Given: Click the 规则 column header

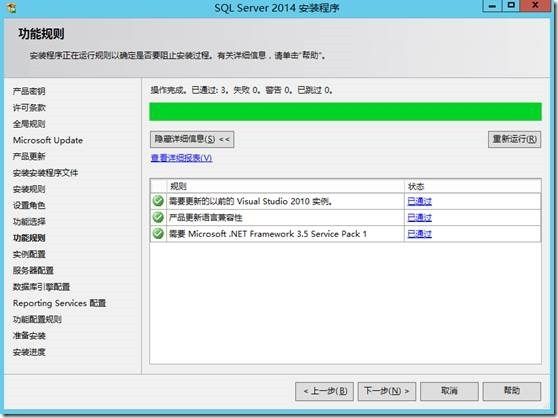Looking at the screenshot, I should (x=285, y=186).
